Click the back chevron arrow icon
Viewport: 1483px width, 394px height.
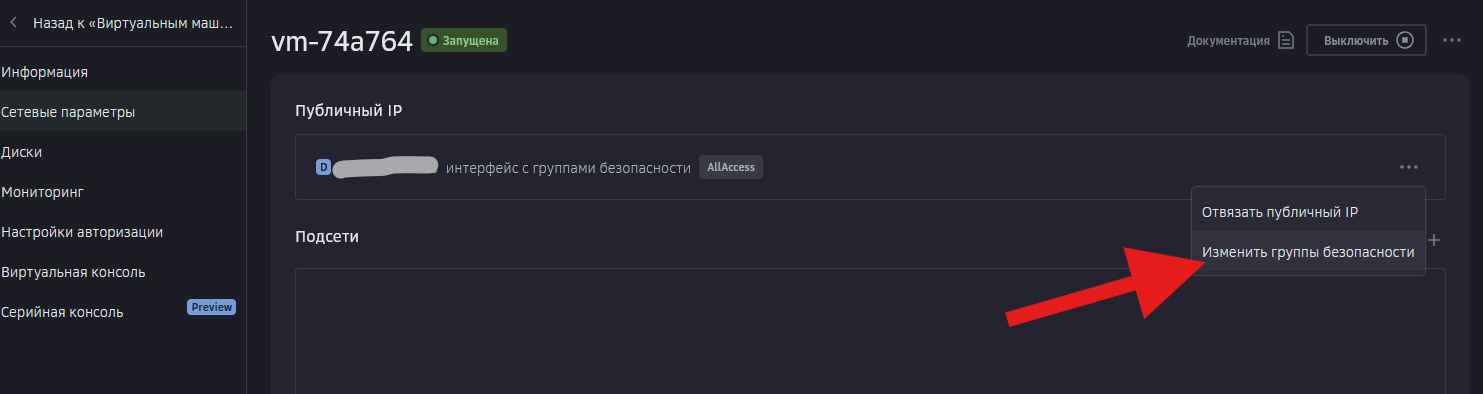13,21
